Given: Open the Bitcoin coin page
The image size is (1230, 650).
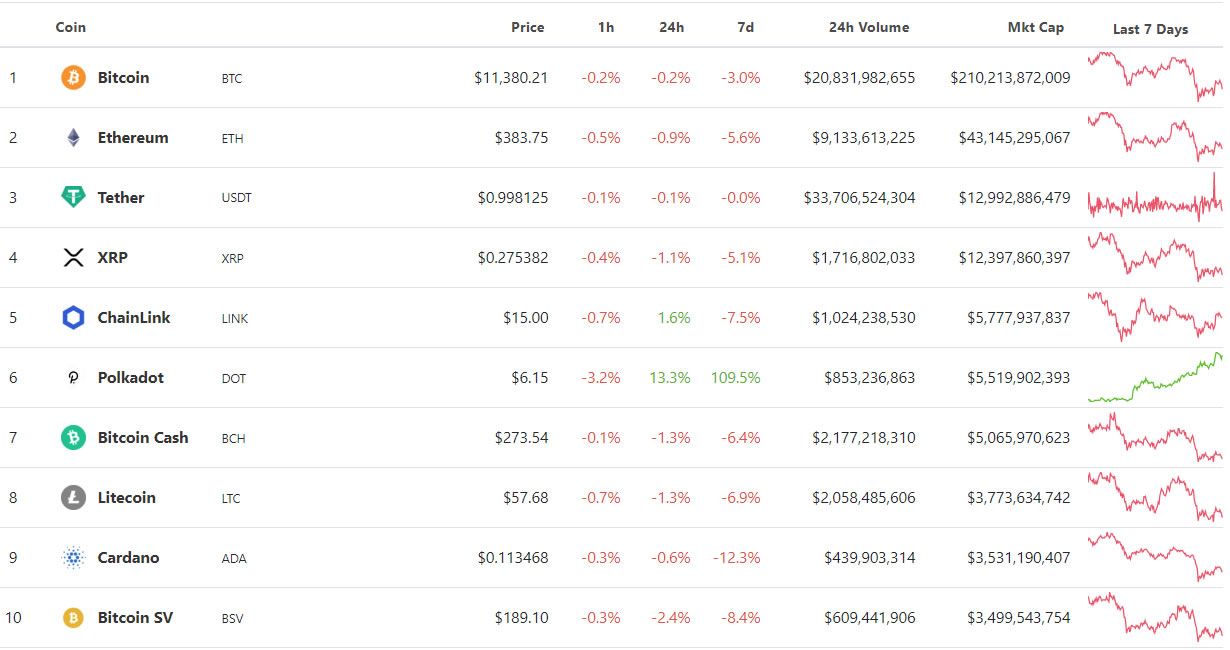Looking at the screenshot, I should click(x=122, y=77).
